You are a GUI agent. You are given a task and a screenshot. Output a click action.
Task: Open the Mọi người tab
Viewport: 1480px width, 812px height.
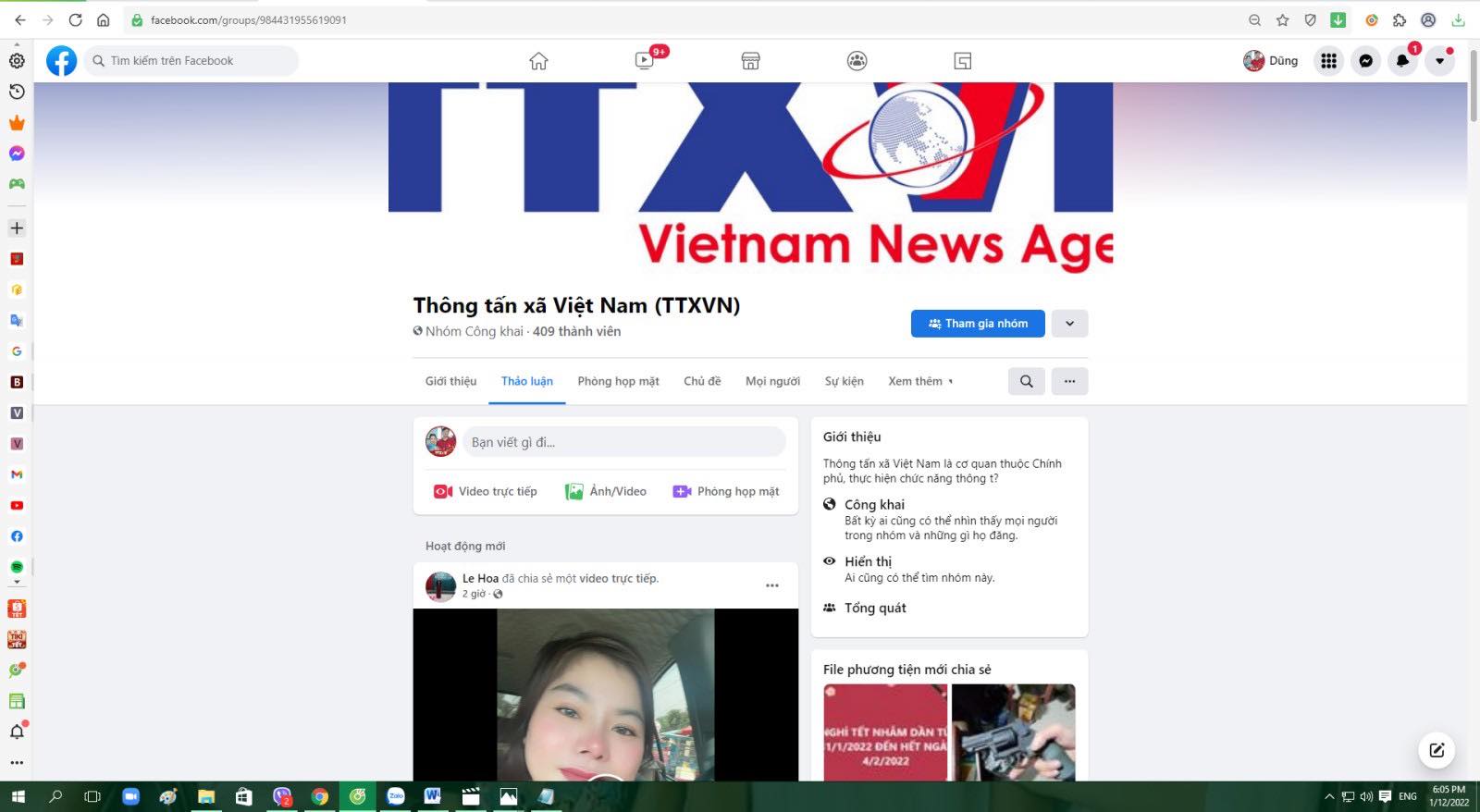pos(772,381)
